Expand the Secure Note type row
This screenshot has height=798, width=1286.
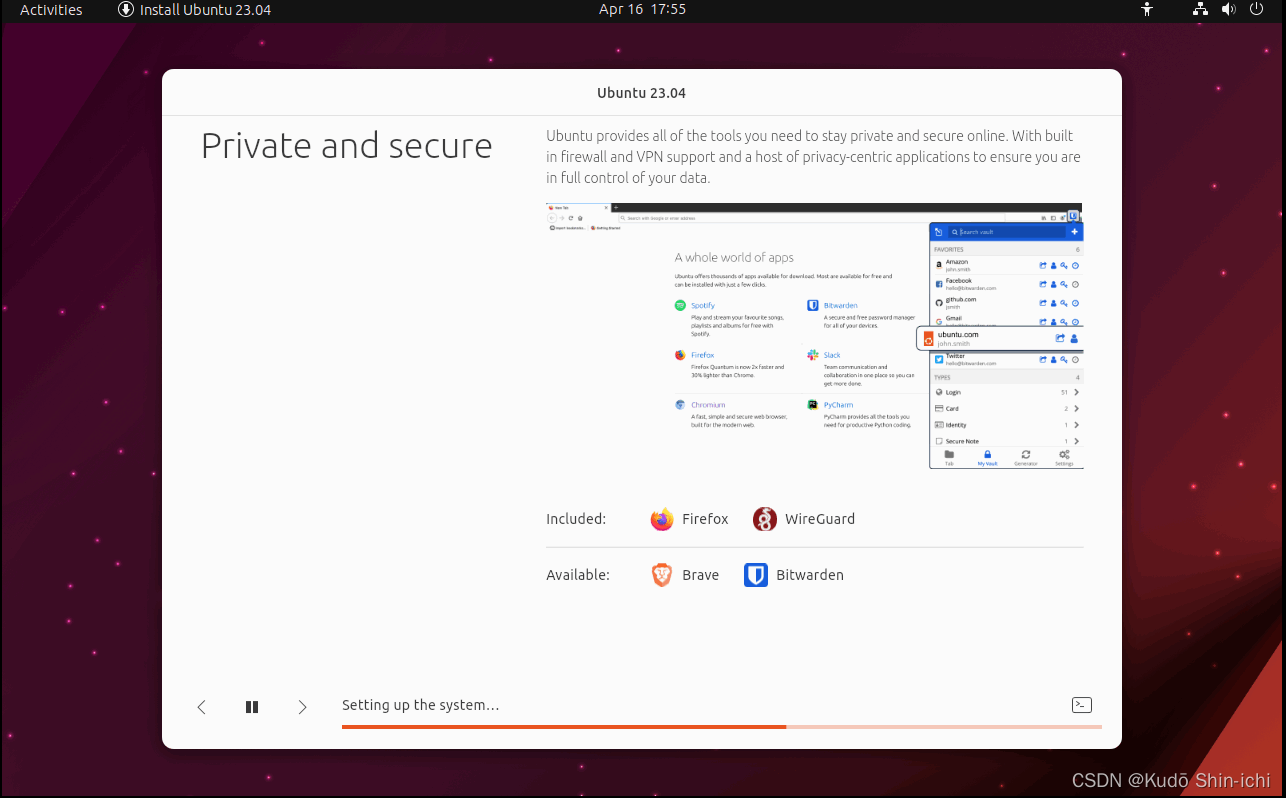[x=1006, y=441]
